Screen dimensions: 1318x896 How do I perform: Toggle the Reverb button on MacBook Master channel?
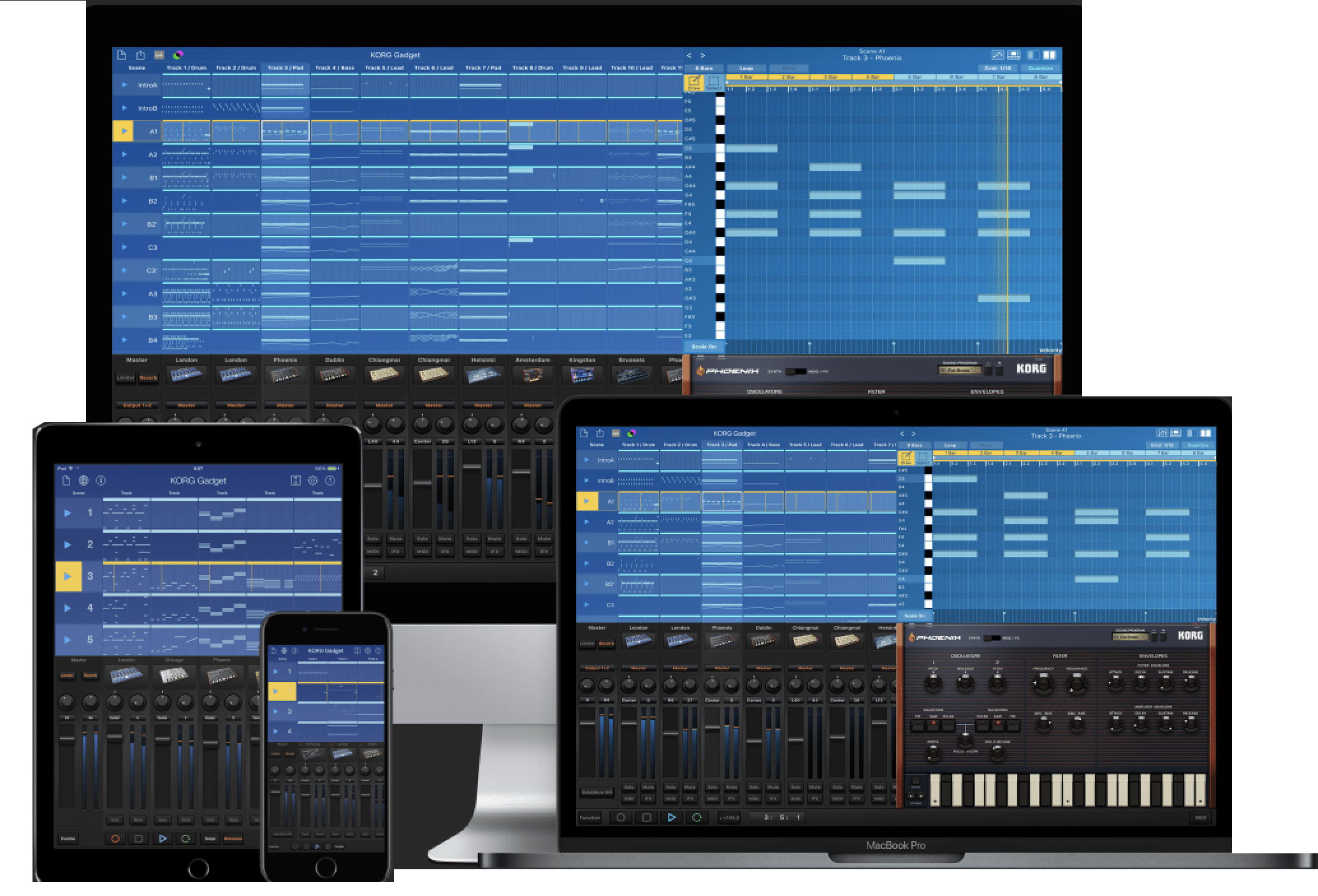click(606, 644)
